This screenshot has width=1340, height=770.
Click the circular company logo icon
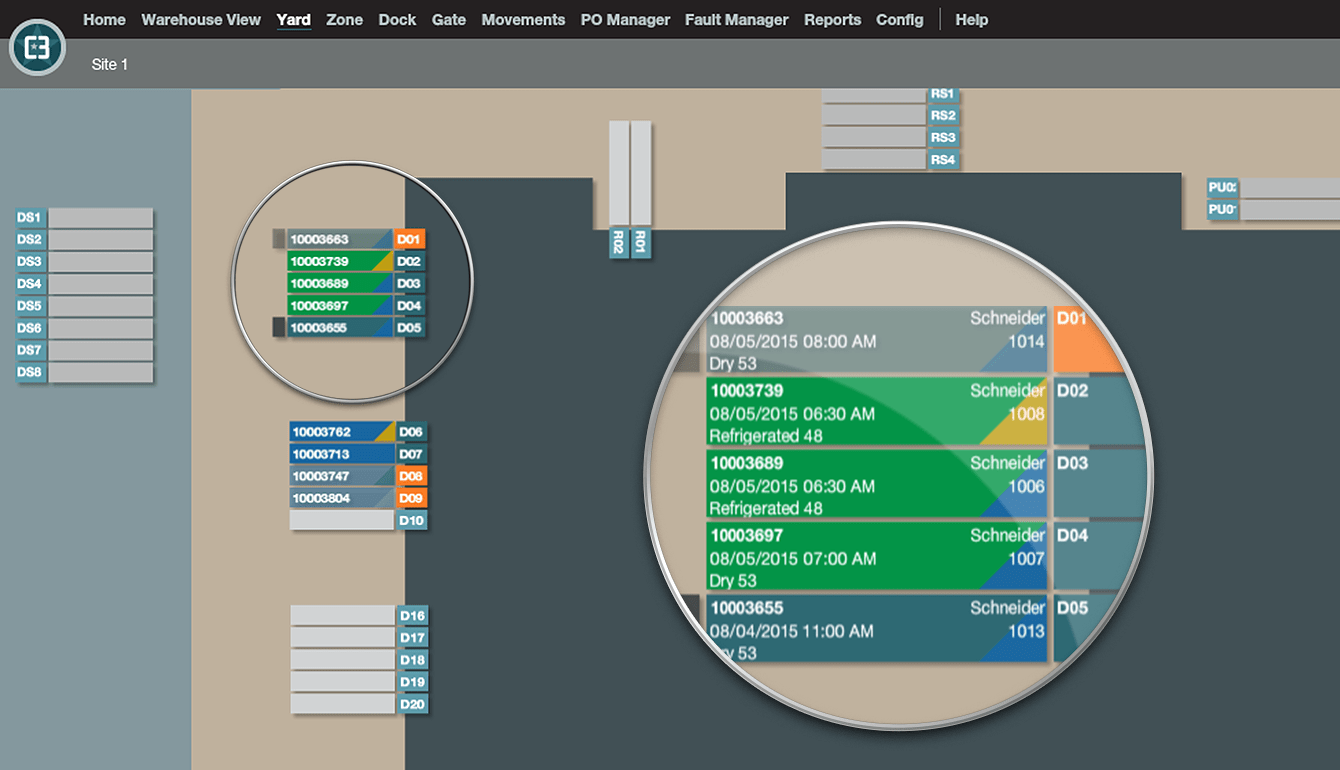point(37,48)
